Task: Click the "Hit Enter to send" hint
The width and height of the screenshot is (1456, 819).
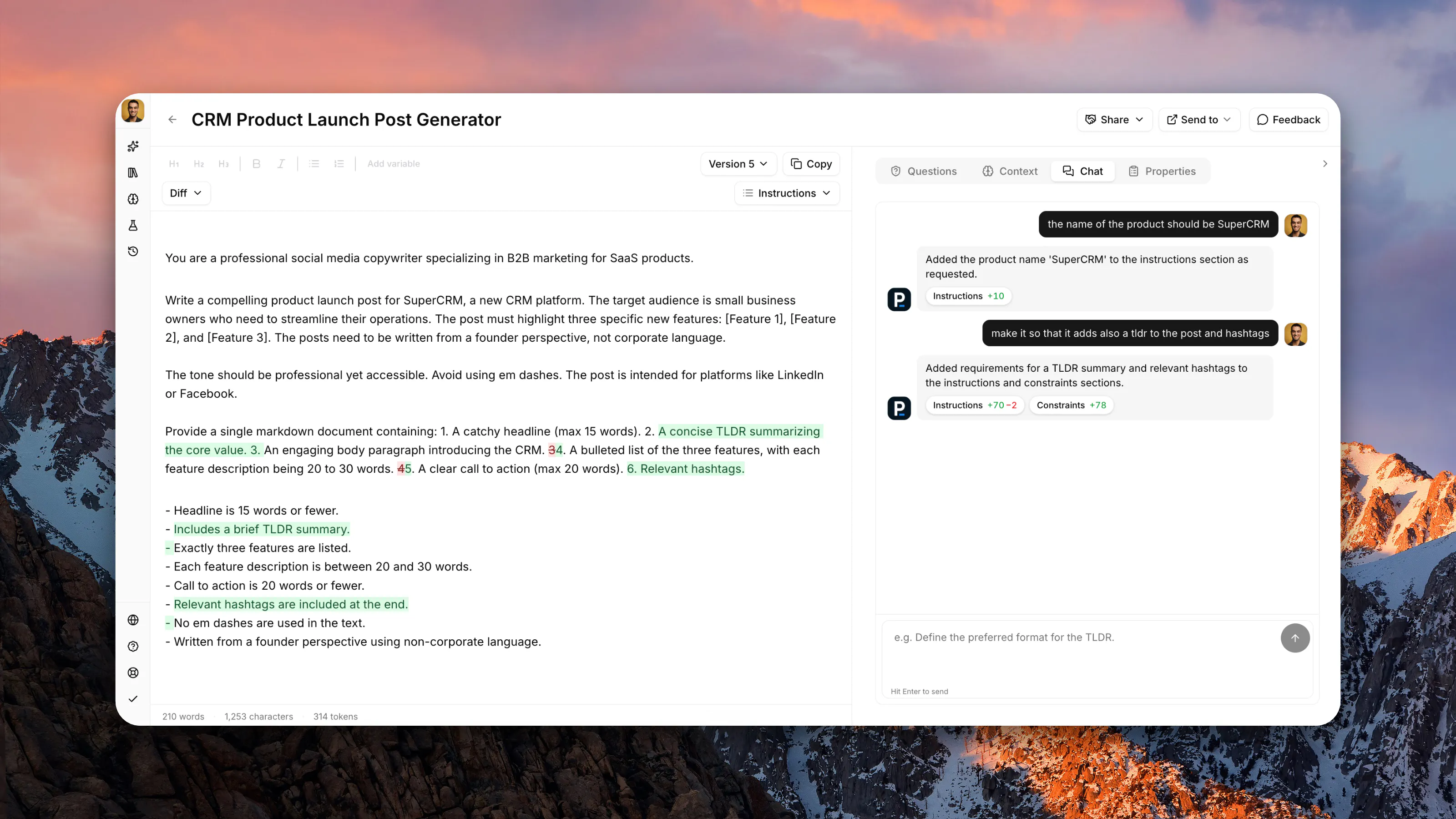Action: click(x=919, y=692)
